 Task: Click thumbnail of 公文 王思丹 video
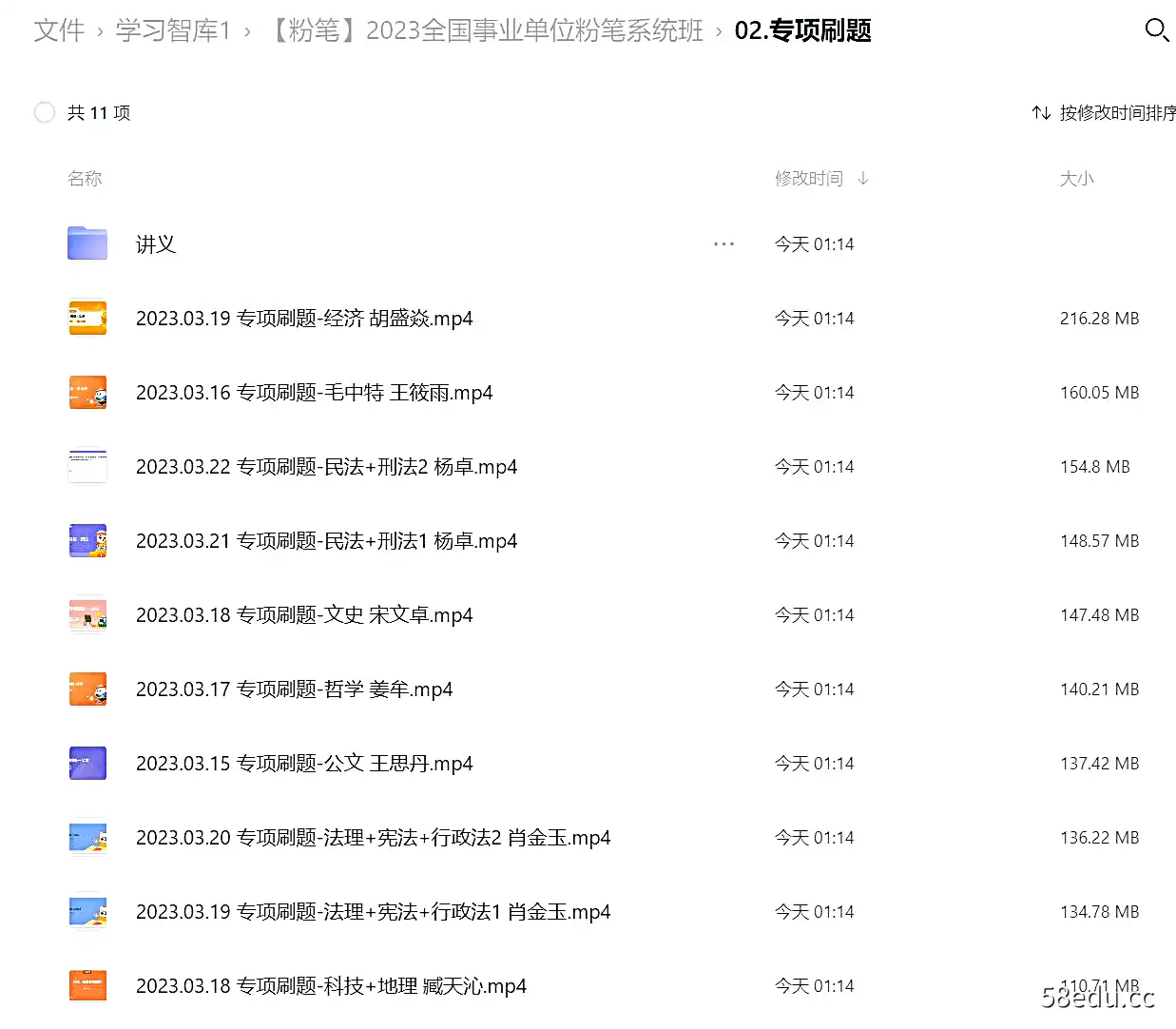click(87, 764)
